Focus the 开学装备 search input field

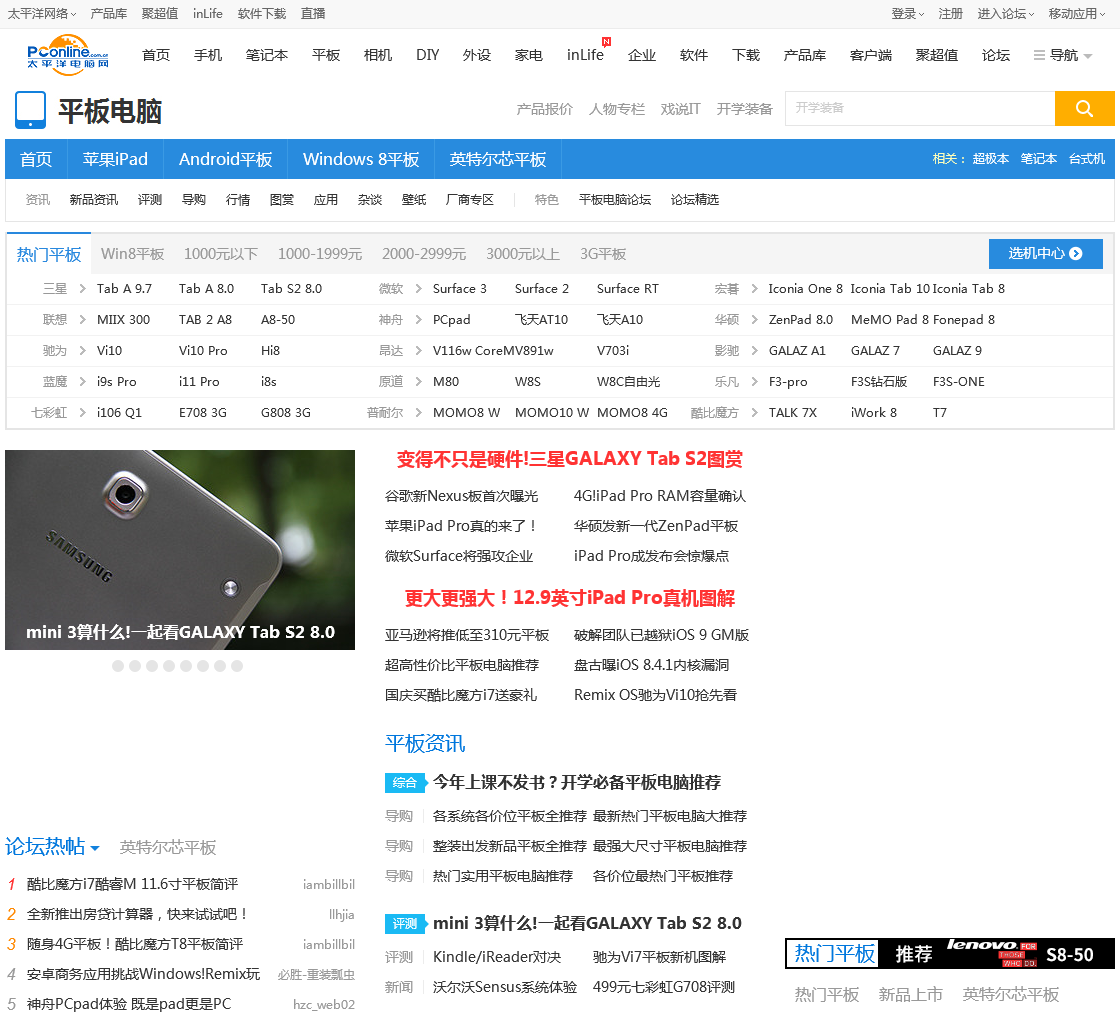point(920,109)
